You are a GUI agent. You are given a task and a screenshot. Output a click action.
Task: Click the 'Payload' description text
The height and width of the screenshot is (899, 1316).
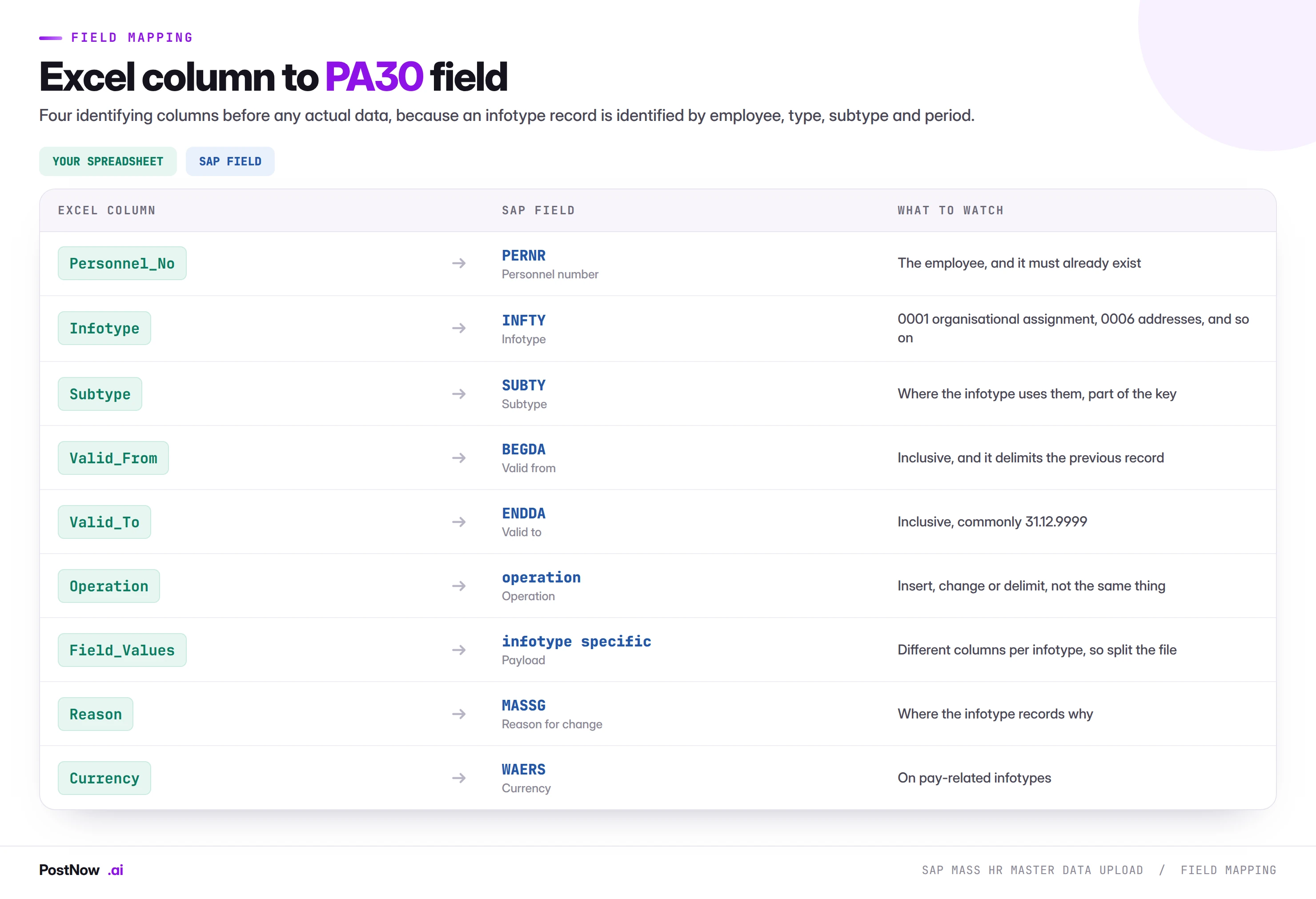pos(523,660)
